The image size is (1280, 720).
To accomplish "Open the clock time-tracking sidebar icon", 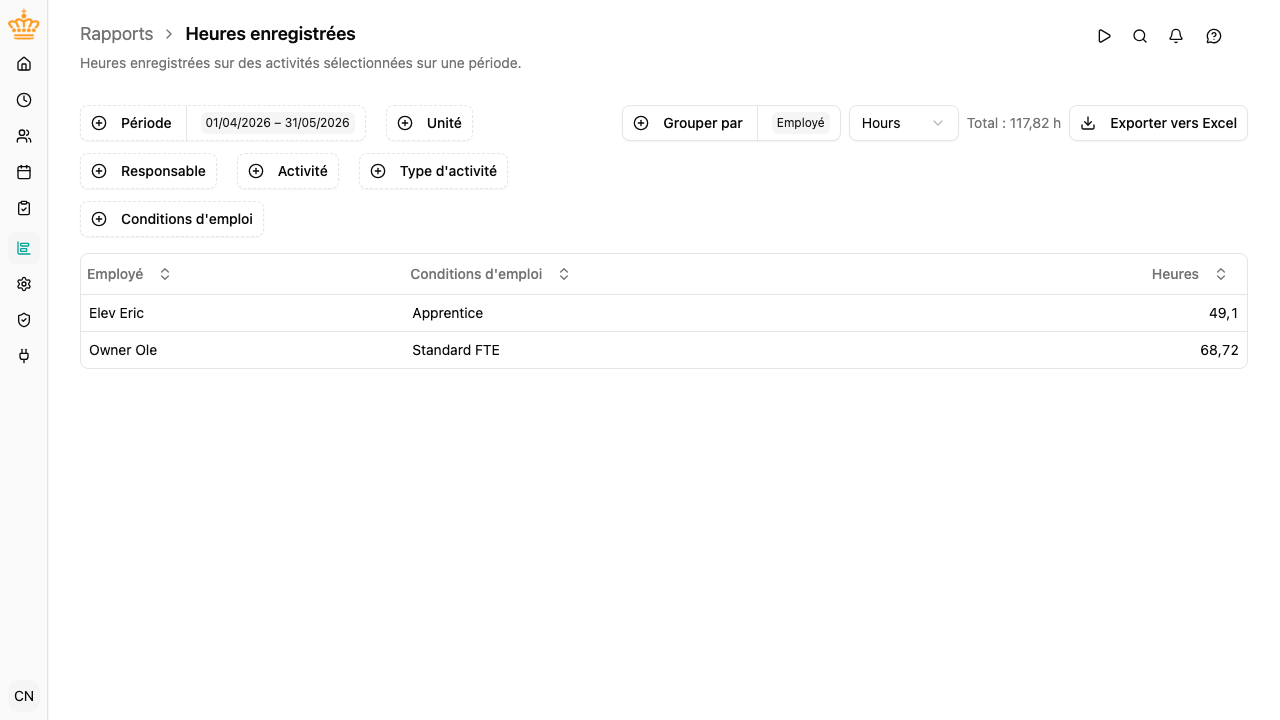I will (x=24, y=100).
